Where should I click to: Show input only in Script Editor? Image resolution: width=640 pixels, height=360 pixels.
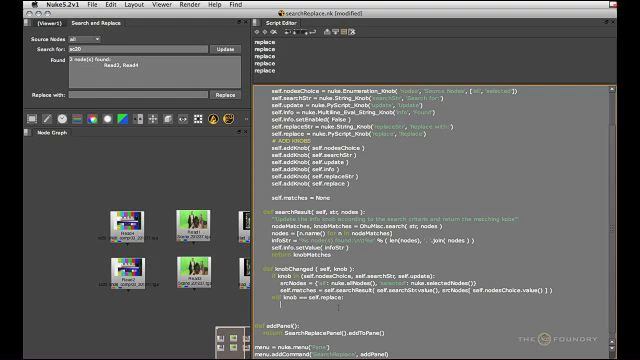pyautogui.click(x=327, y=32)
